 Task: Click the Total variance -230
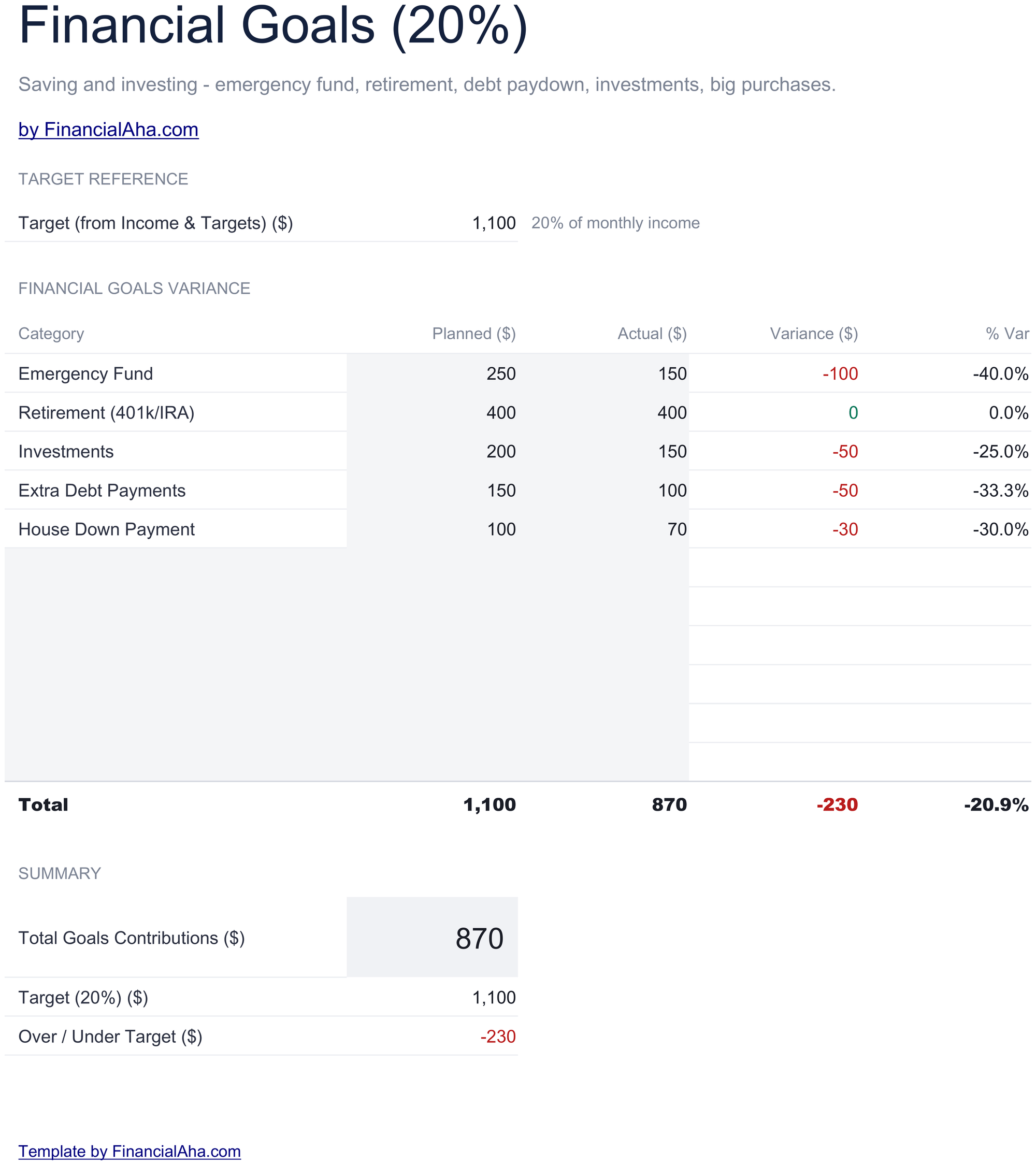(837, 805)
